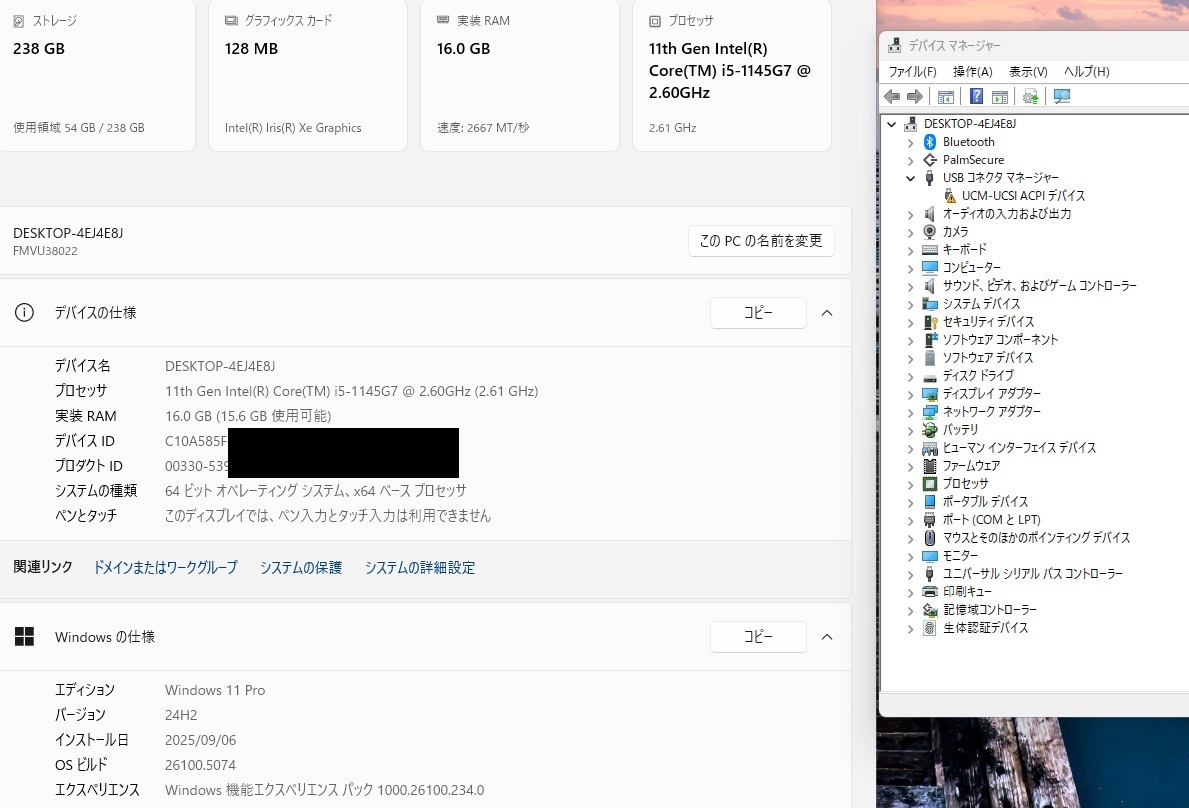Image resolution: width=1189 pixels, height=808 pixels.
Task: Click the warning icon beside UCM-UCSI ACPI デバイス
Action: [949, 196]
